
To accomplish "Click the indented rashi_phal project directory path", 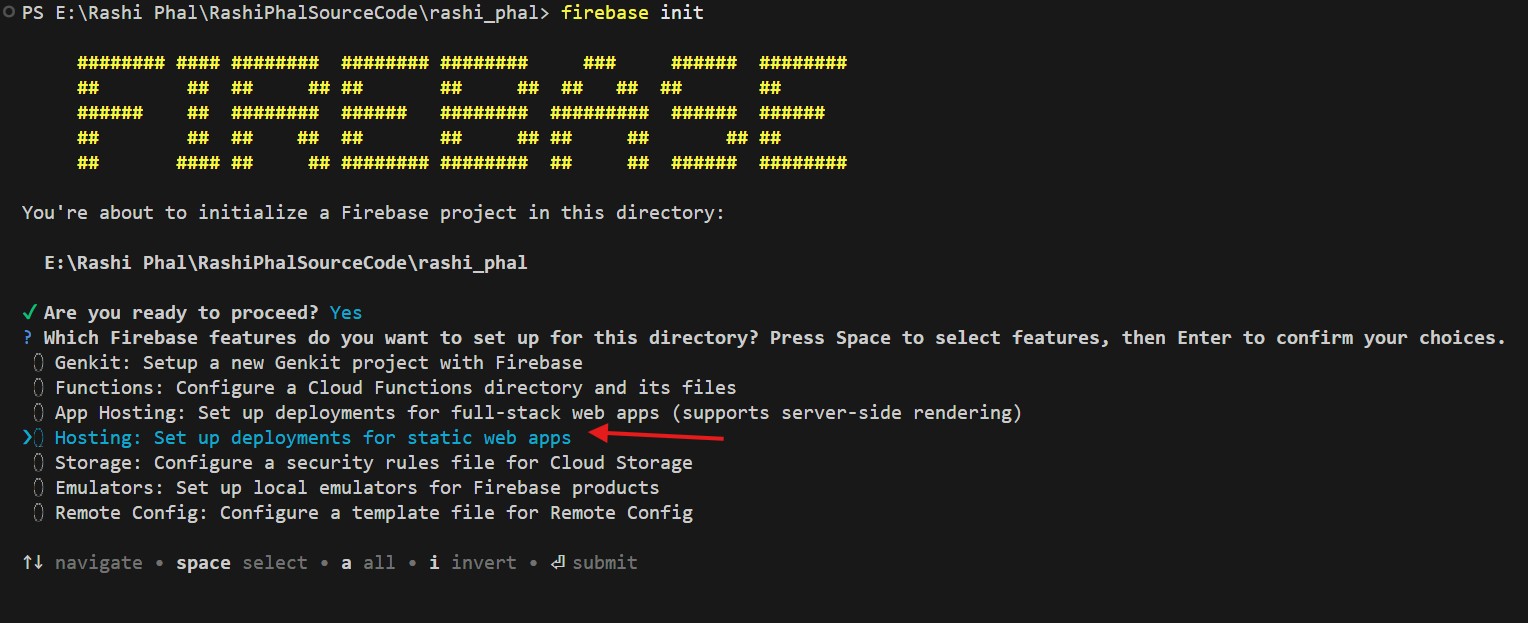I will [x=286, y=263].
